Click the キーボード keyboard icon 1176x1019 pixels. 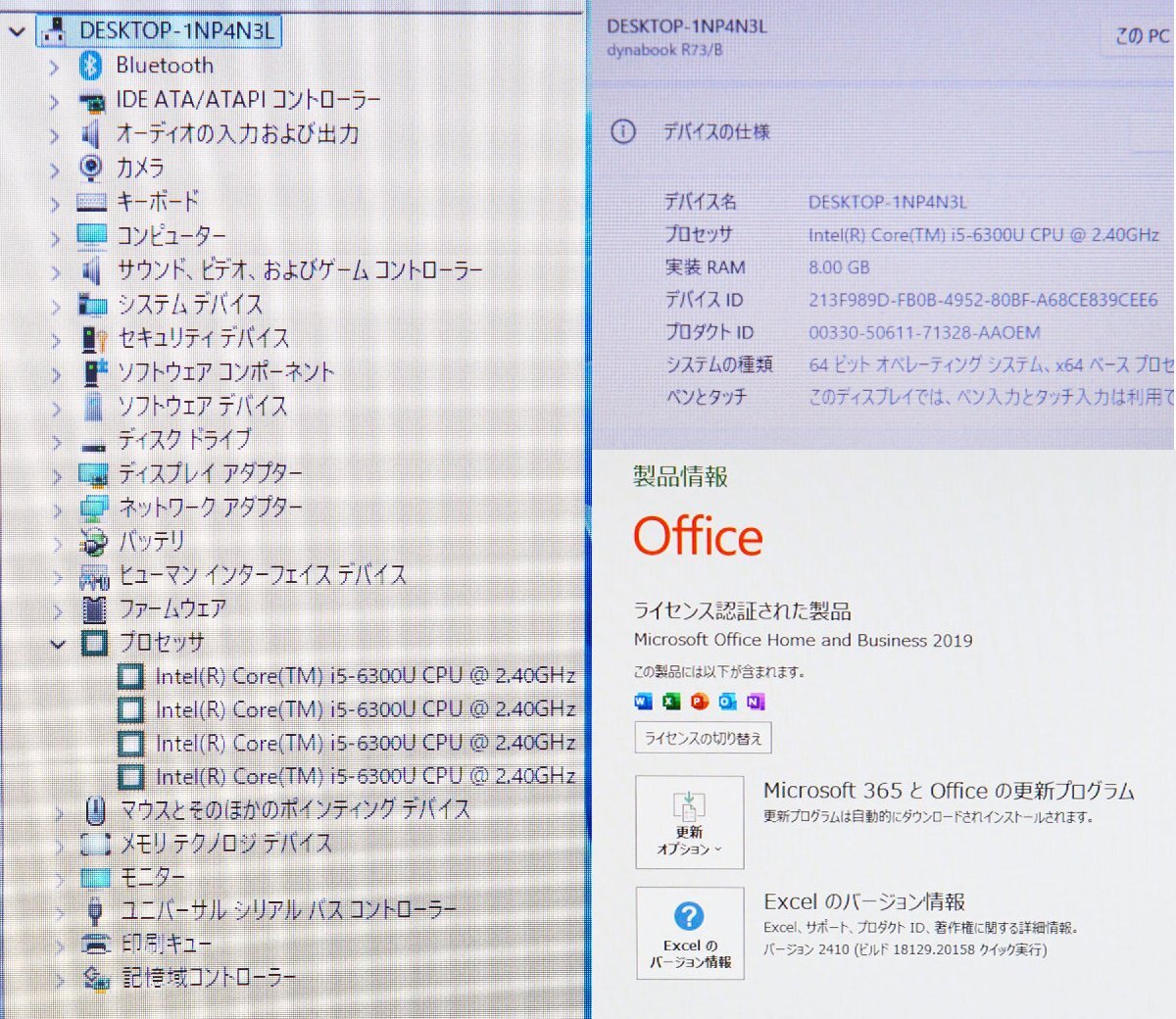coord(91,202)
